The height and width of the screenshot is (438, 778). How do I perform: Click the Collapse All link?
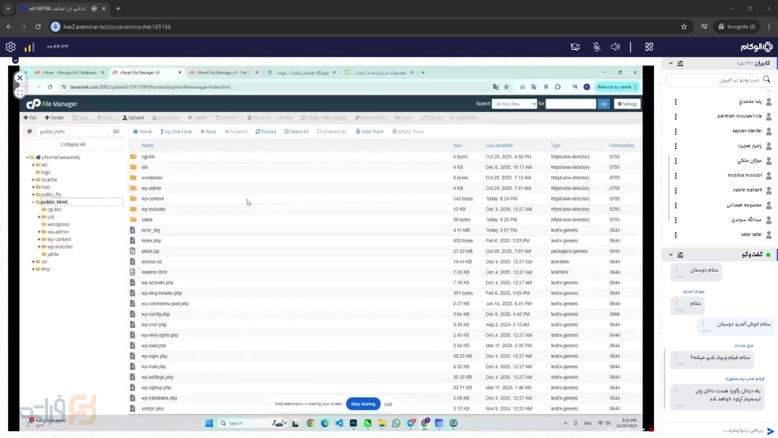(73, 144)
